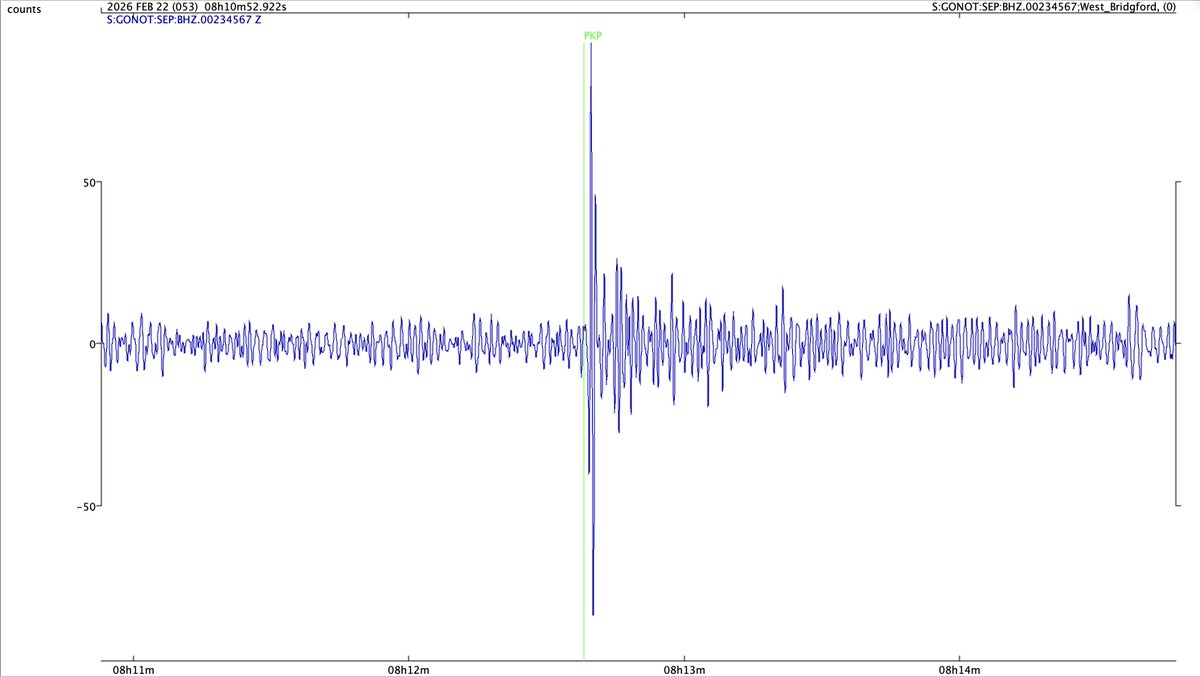Click the 08h14m time axis label
Viewport: 1200px width, 677px height.
tap(959, 669)
